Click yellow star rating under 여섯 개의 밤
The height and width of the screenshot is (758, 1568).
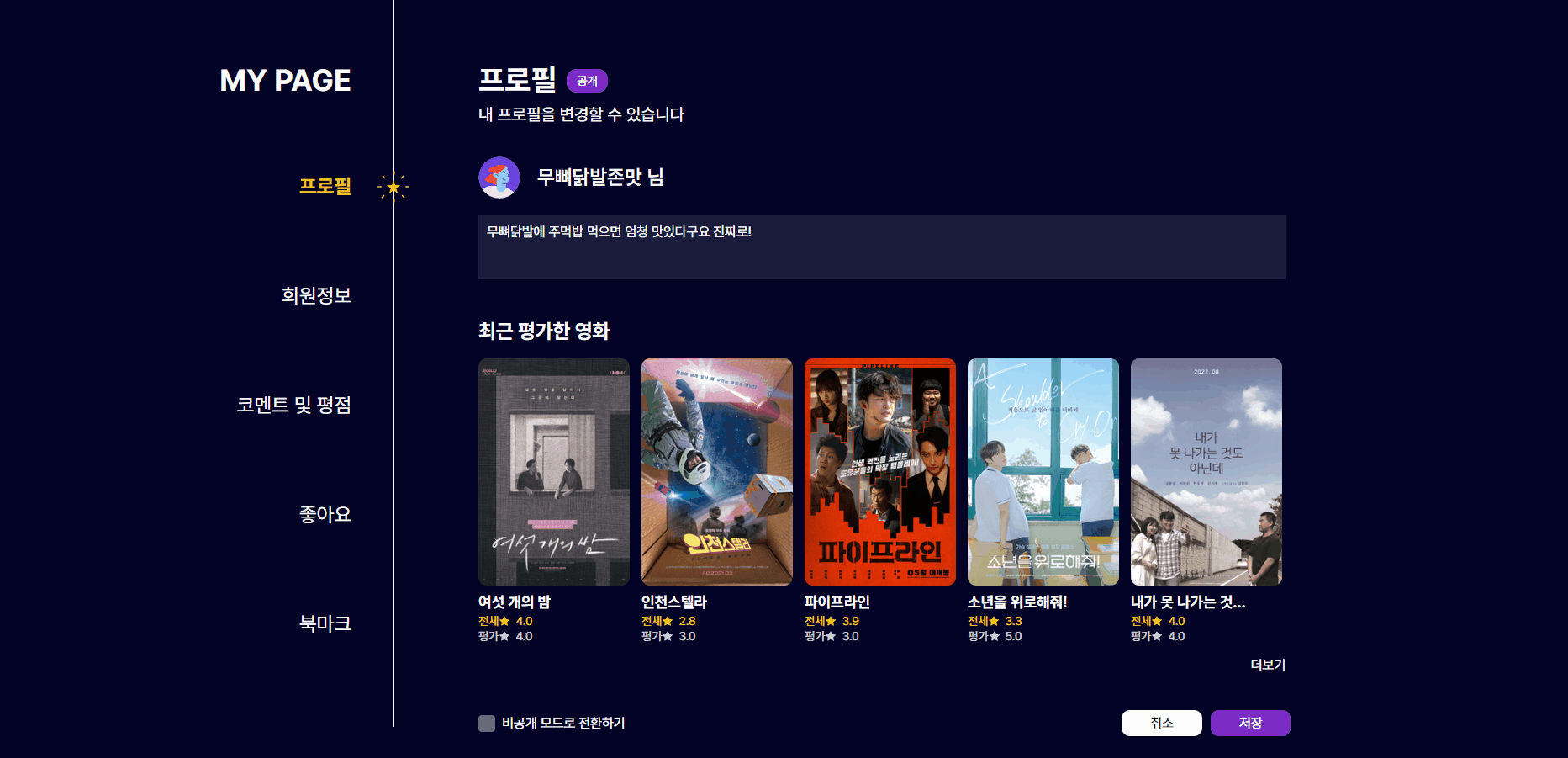point(504,622)
